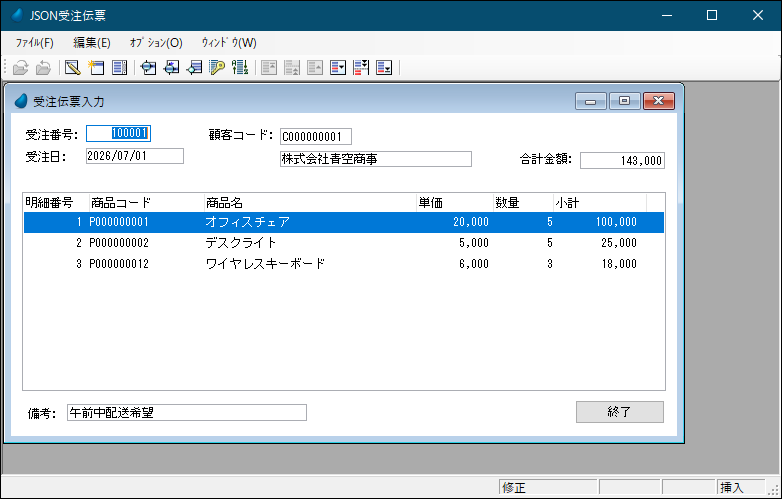Viewport: 782px width, 499px height.
Task: Minimize the 受注伝票入力 child window
Action: (591, 101)
